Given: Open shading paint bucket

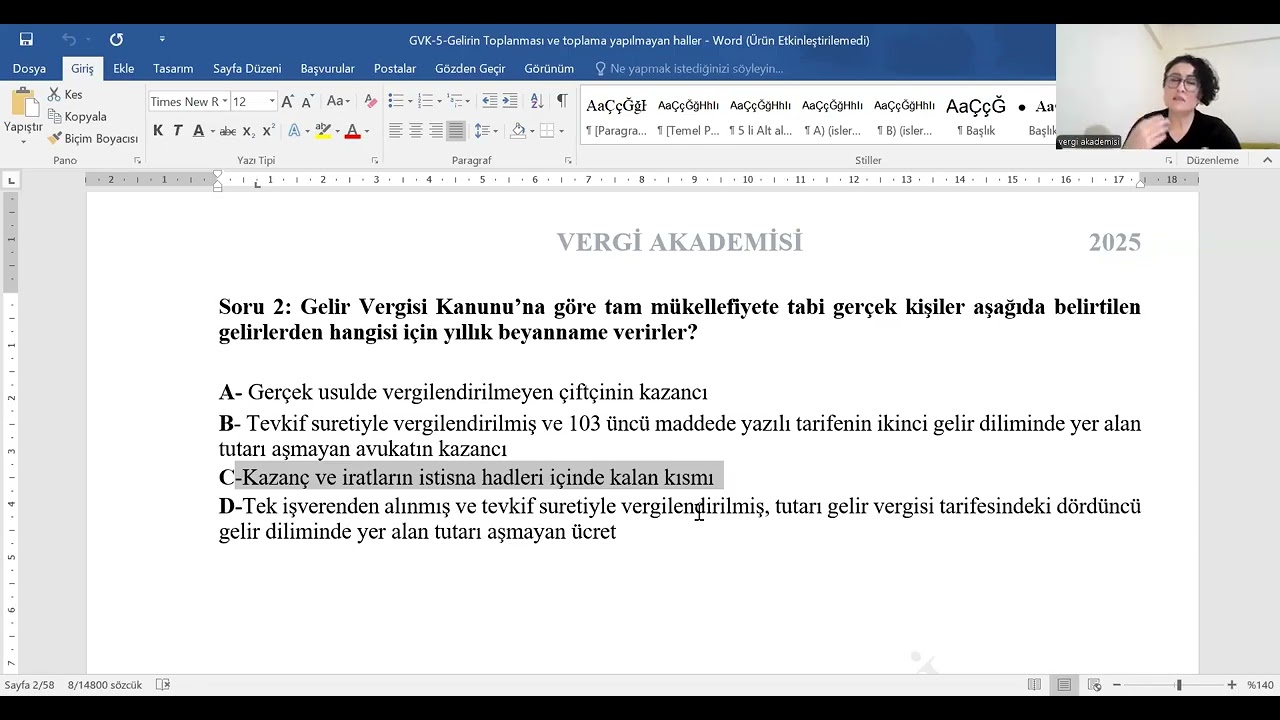Looking at the screenshot, I should tap(517, 131).
